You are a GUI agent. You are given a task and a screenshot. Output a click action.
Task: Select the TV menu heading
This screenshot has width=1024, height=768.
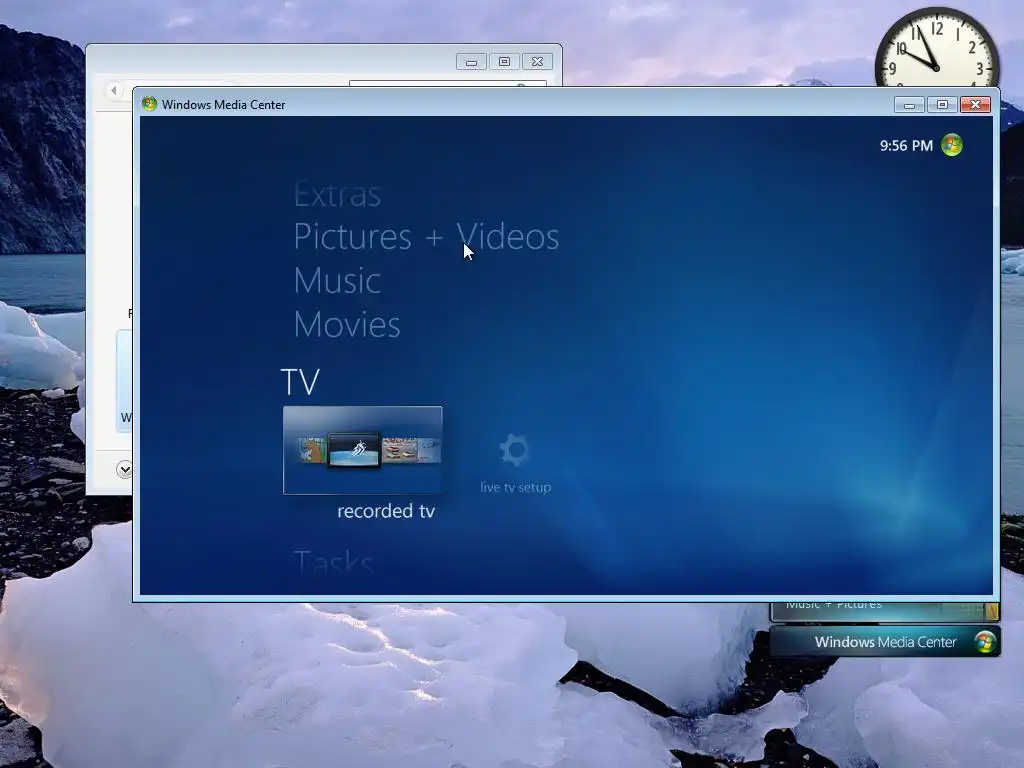coord(300,382)
